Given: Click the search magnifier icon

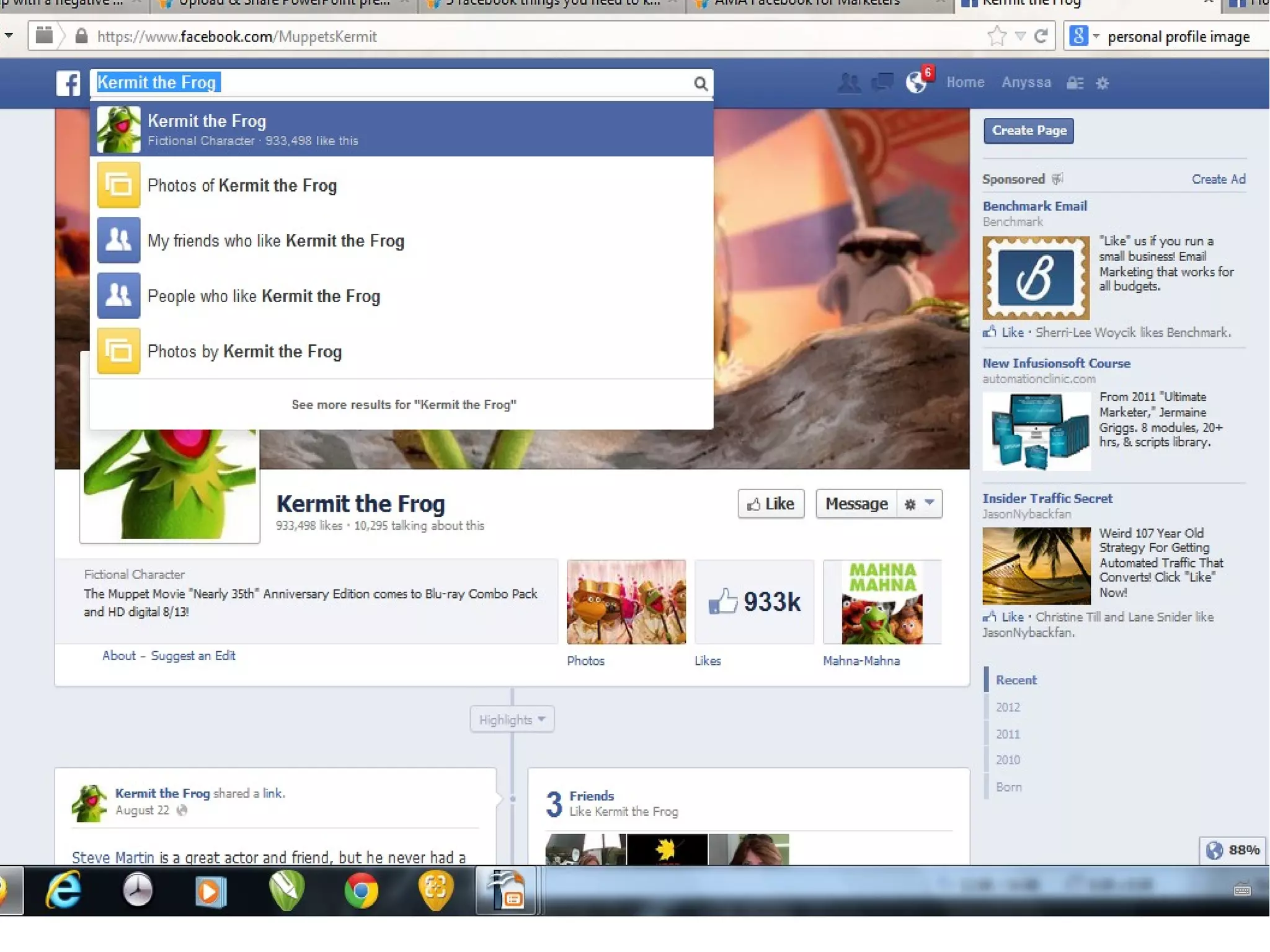Looking at the screenshot, I should (700, 84).
